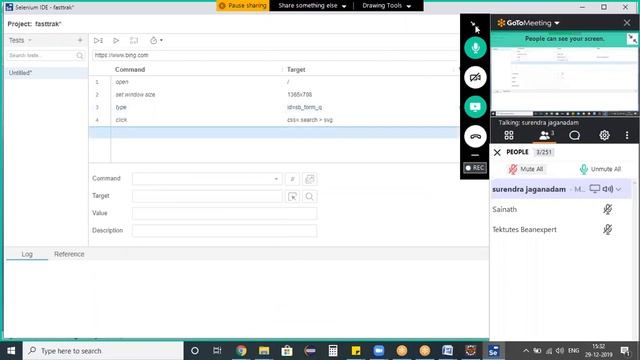Image resolution: width=640 pixels, height=360 pixels.
Task: Show hidden system tray icons
Action: (x=526, y=351)
